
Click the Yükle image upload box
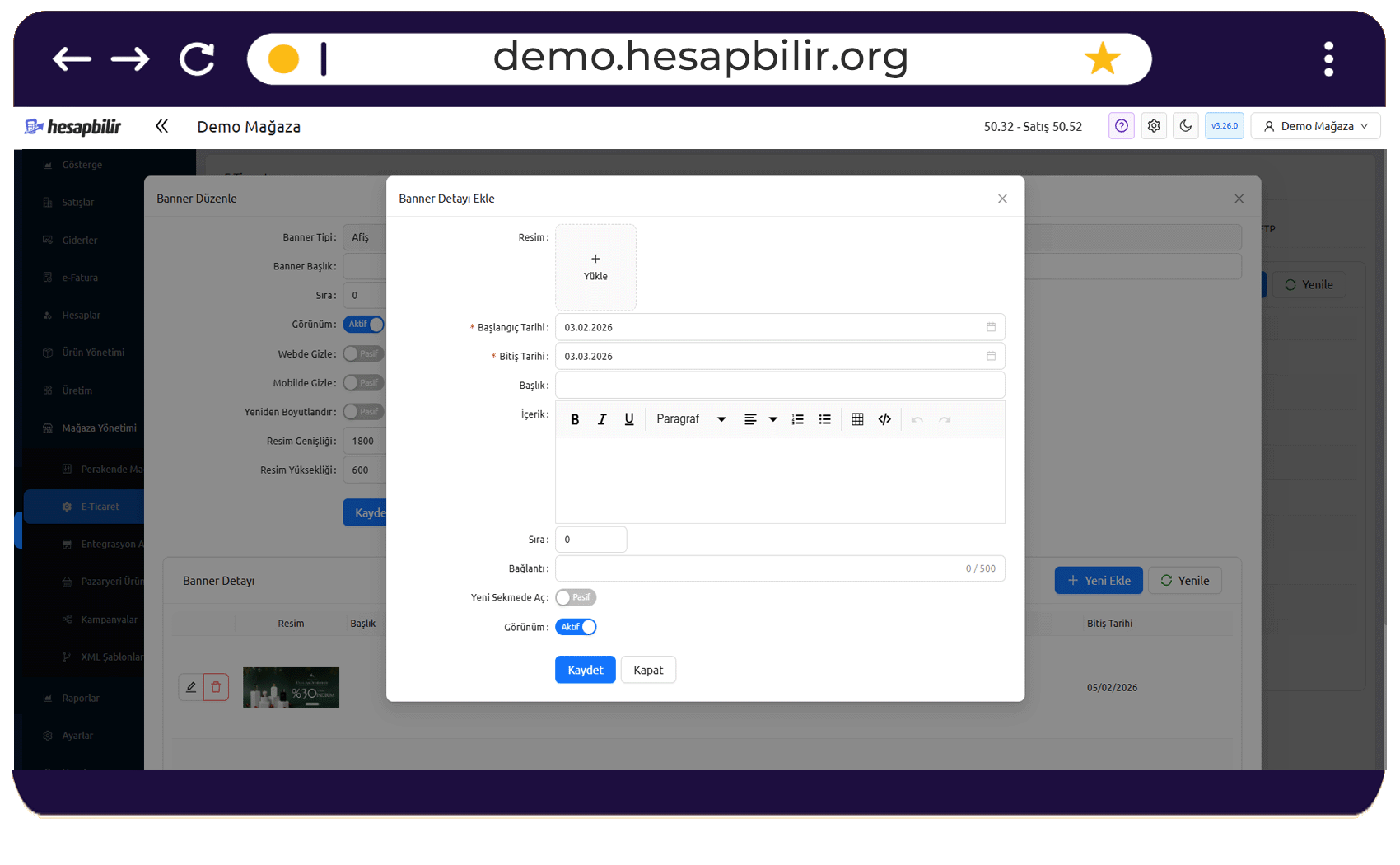click(595, 267)
